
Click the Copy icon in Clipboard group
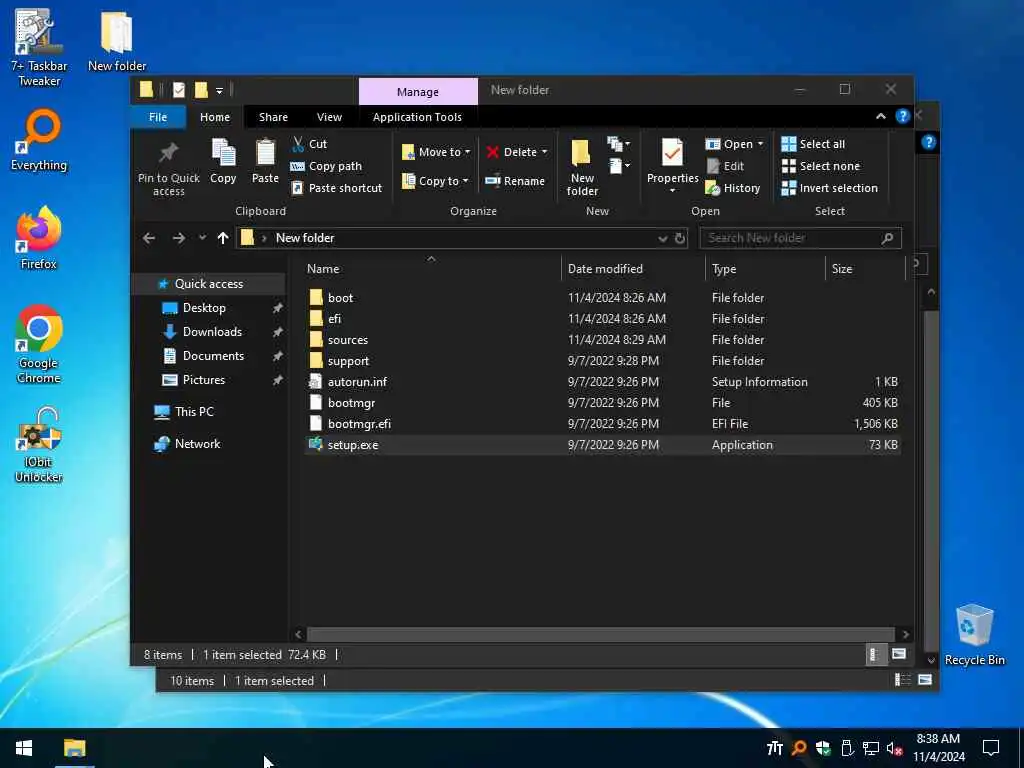coord(223,153)
